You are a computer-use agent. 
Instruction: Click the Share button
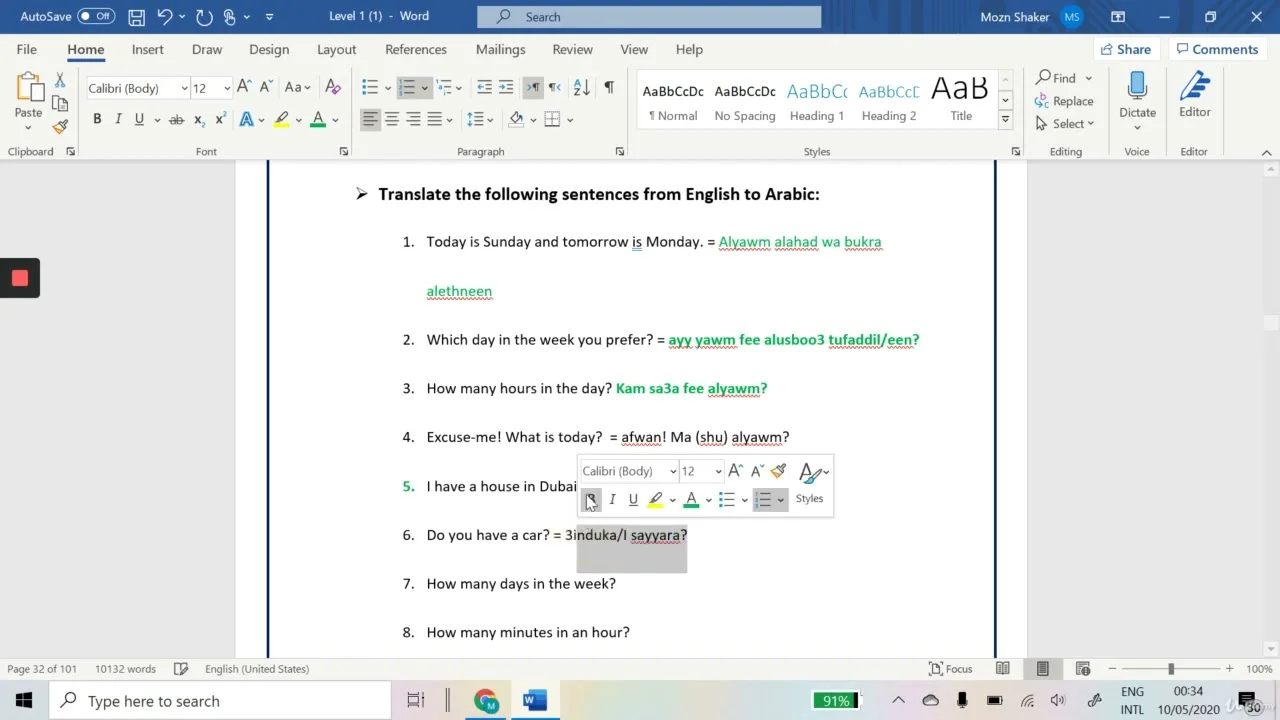click(x=1125, y=49)
